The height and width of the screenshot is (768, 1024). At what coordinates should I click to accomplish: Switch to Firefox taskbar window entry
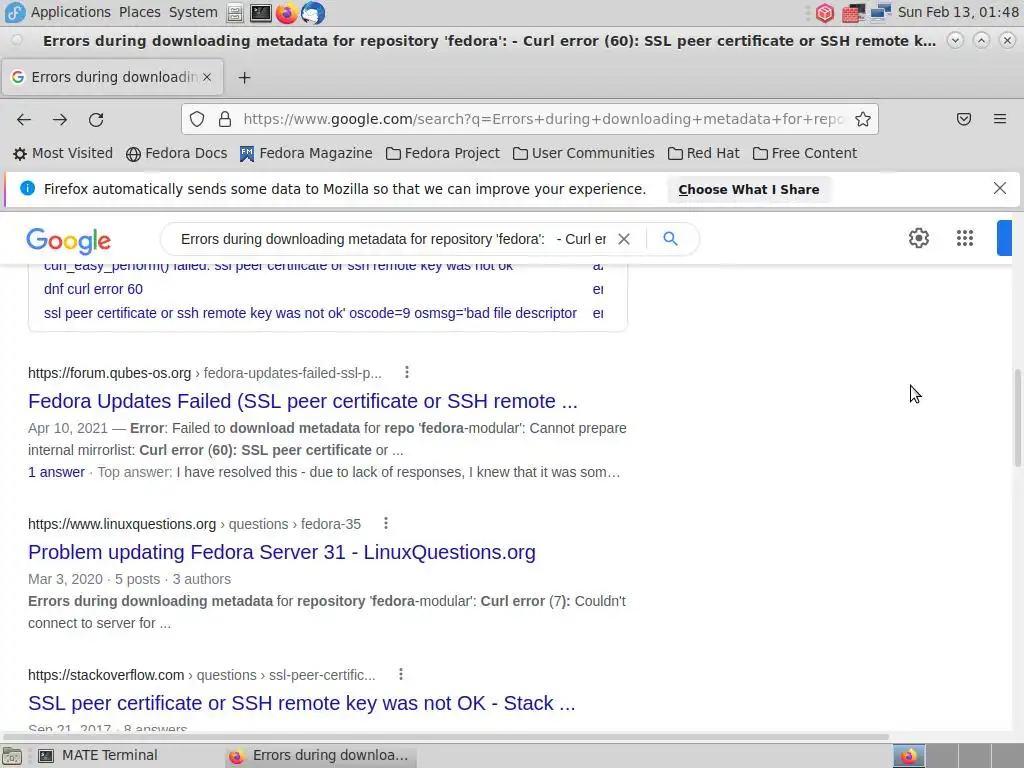click(320, 756)
